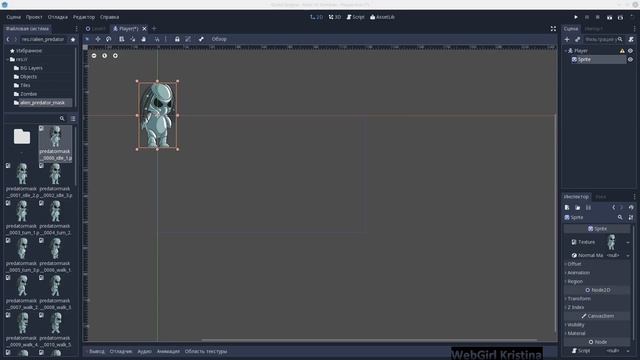Activate the Rotate tool icon

click(109, 39)
